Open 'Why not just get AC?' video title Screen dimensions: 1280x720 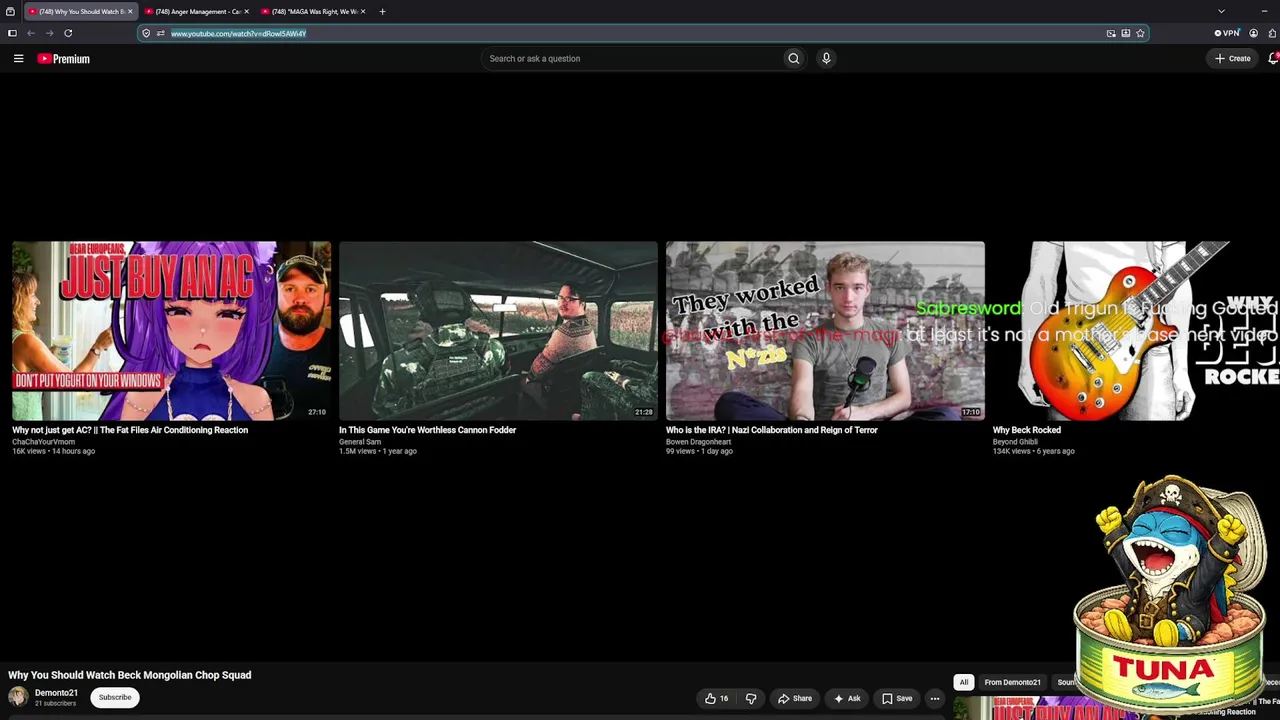(130, 430)
